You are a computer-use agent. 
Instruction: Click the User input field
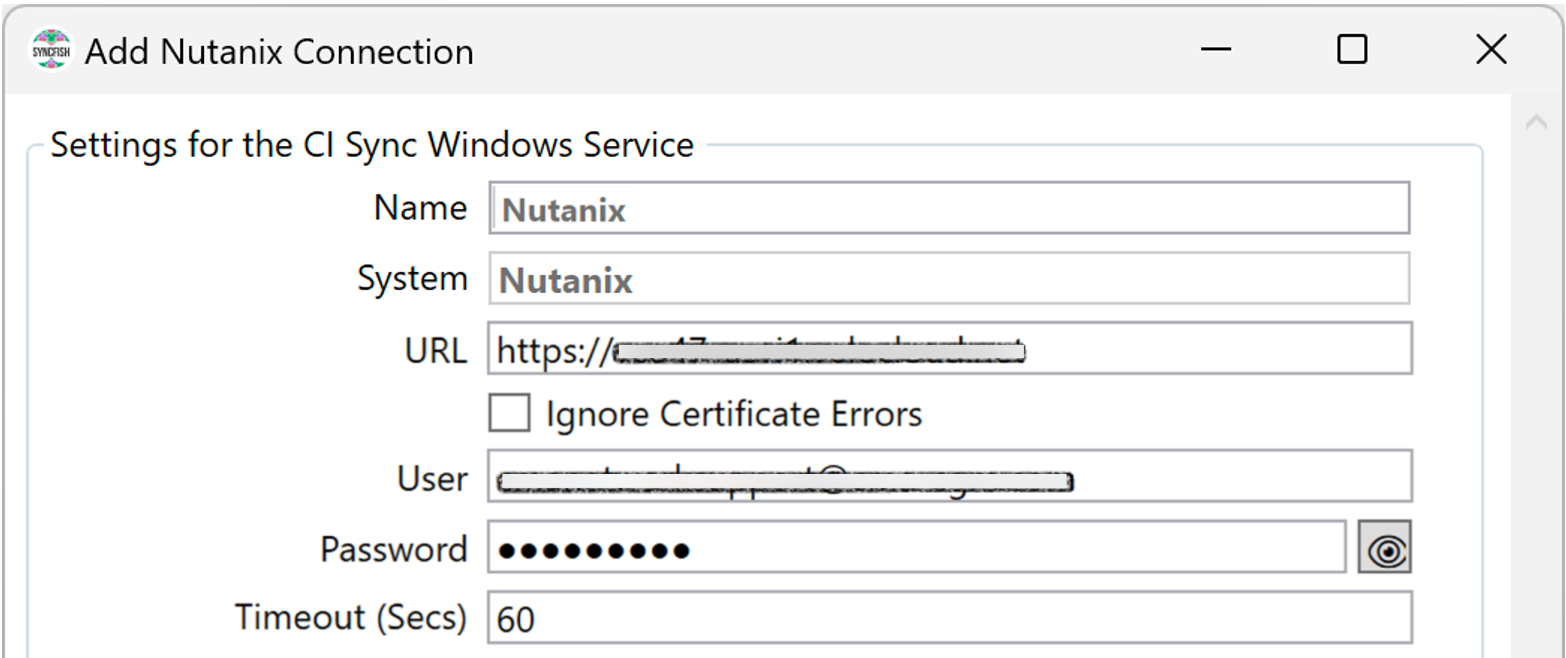tap(950, 476)
